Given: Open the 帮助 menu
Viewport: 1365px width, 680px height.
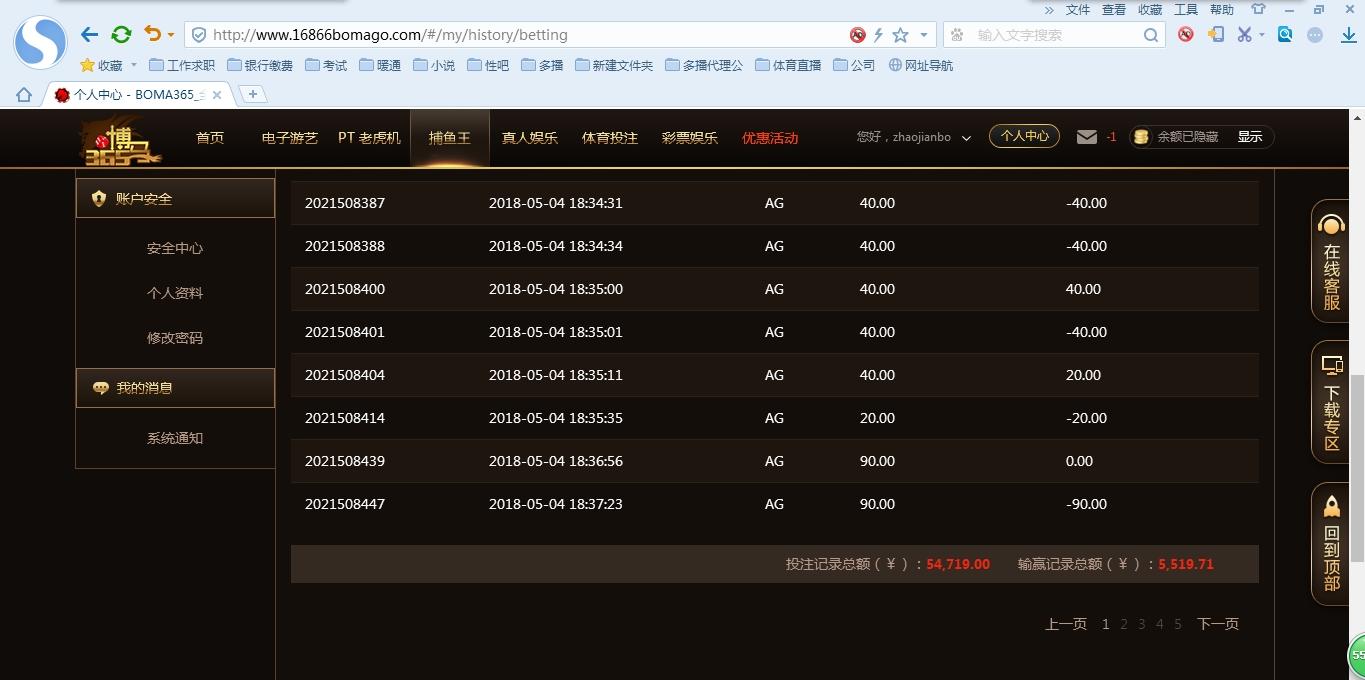Looking at the screenshot, I should (1222, 9).
